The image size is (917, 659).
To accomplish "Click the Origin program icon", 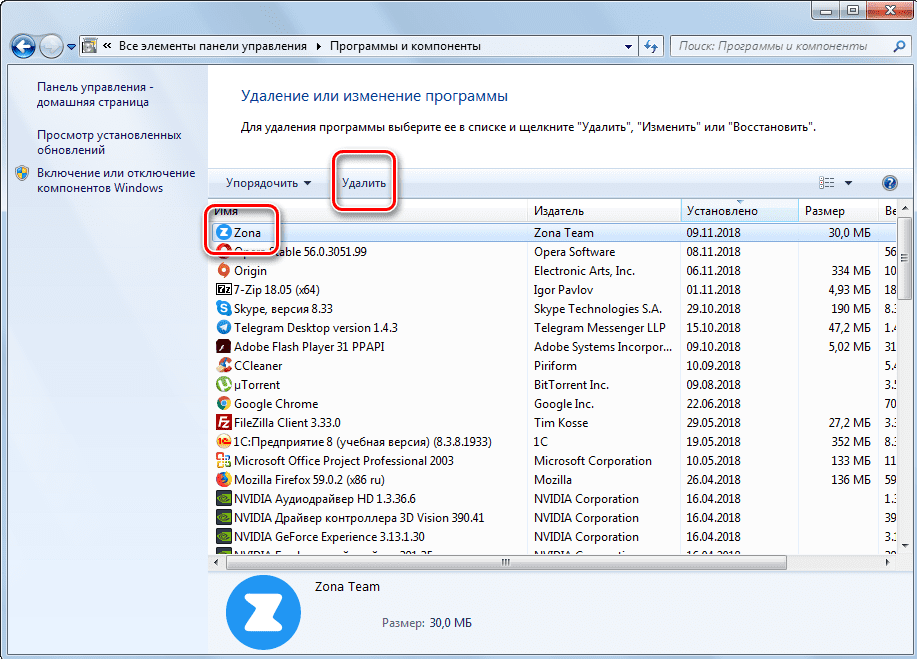I will pos(223,270).
